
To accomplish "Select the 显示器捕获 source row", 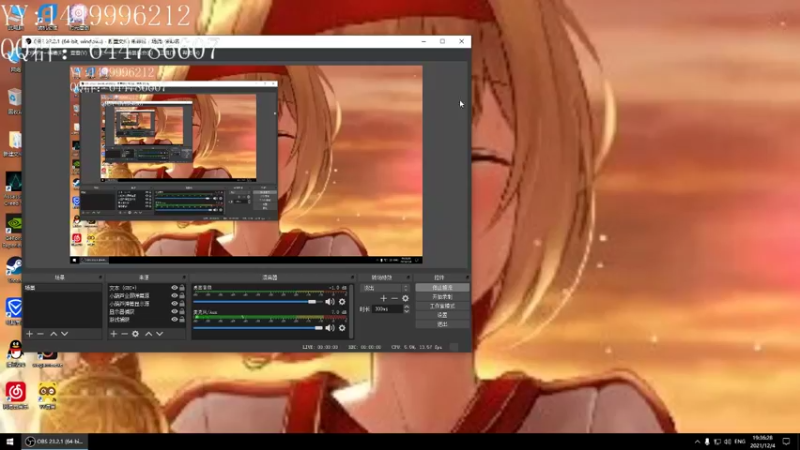I will click(x=139, y=311).
